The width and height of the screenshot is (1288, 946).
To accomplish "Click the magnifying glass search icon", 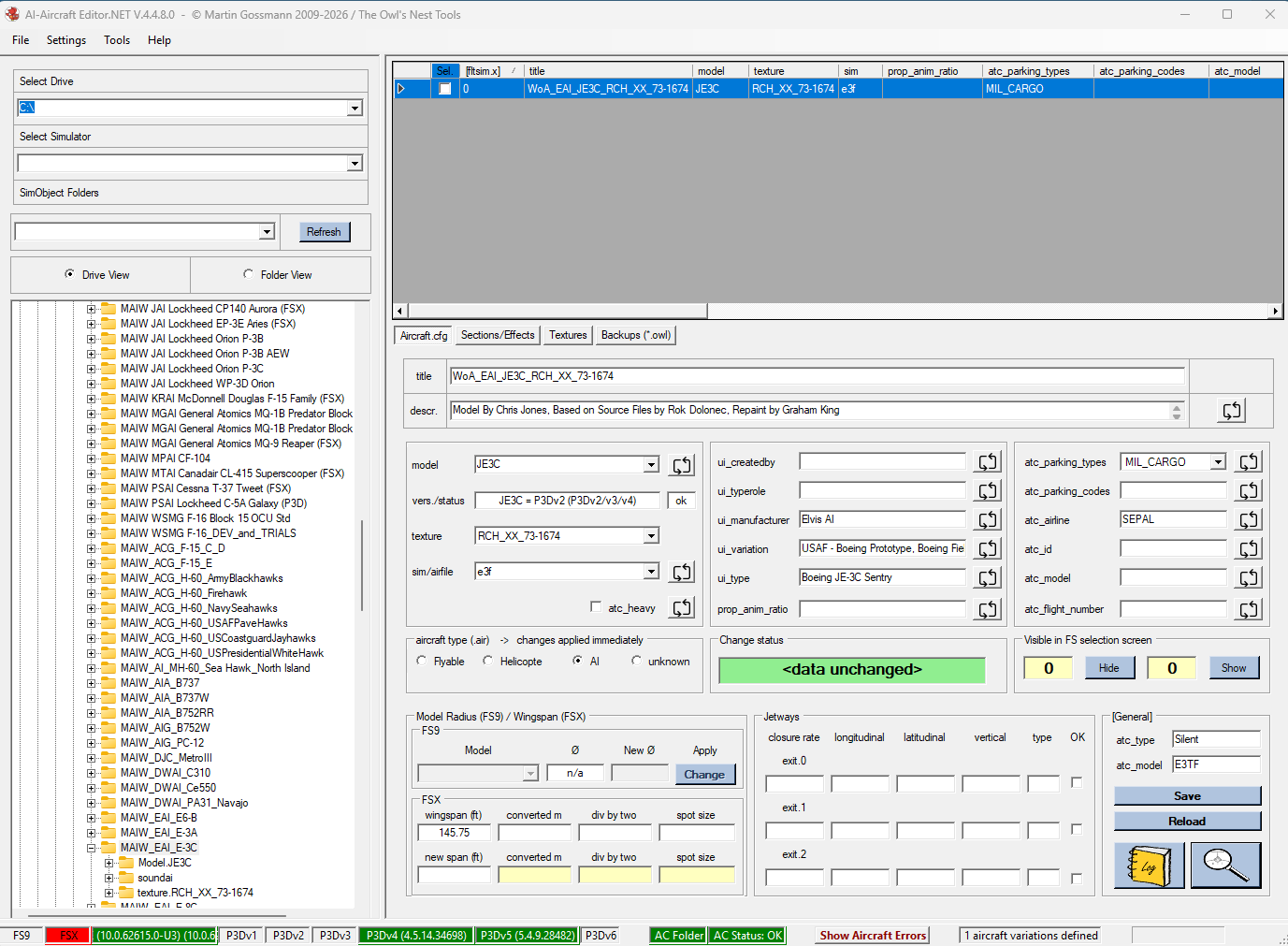I will tap(1225, 866).
